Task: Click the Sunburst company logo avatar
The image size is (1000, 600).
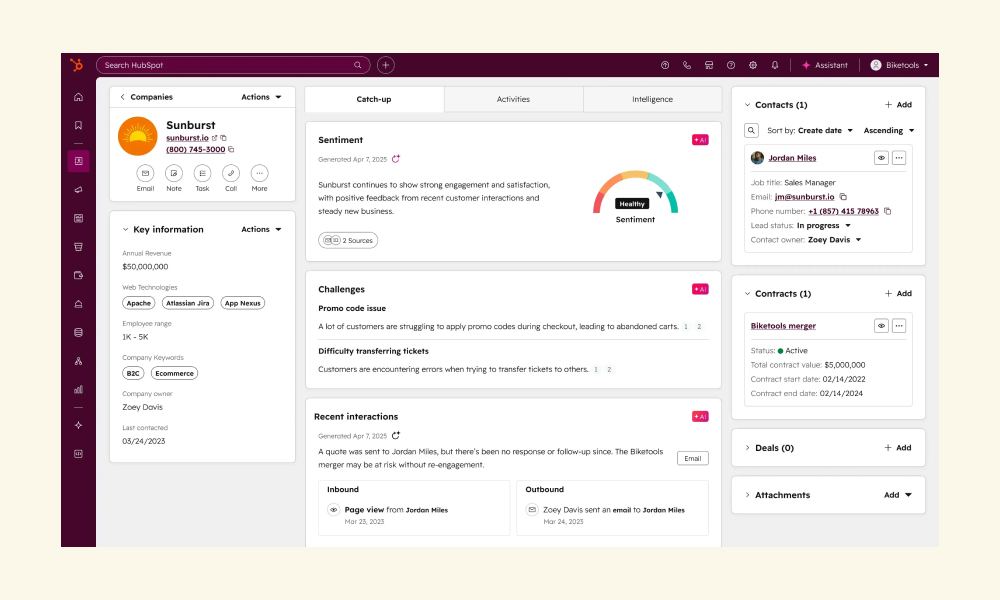Action: (x=138, y=136)
